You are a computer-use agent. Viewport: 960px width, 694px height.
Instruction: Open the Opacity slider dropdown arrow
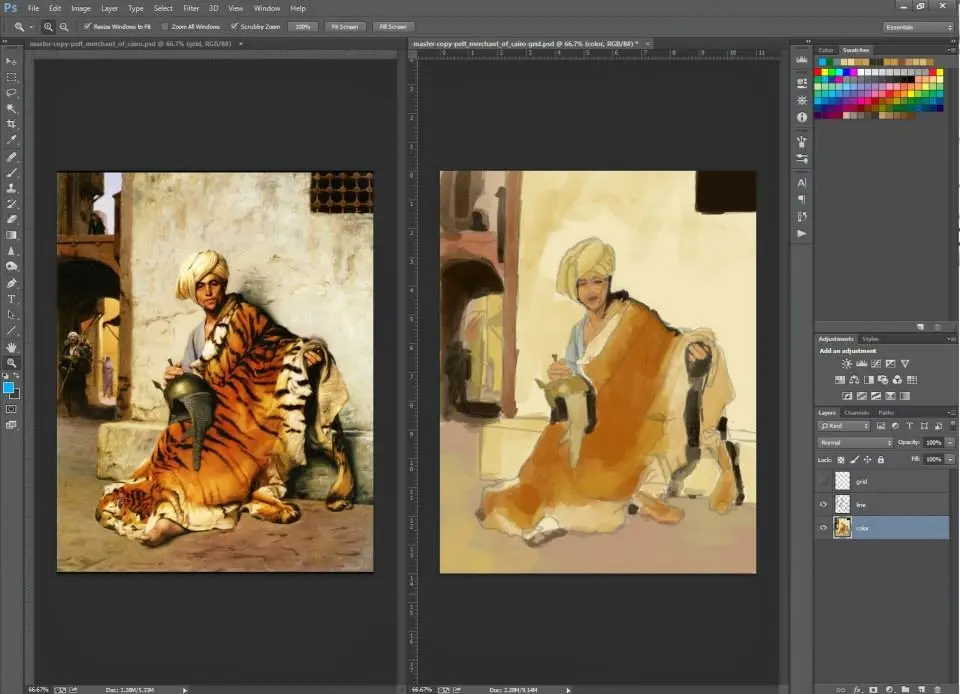point(950,442)
